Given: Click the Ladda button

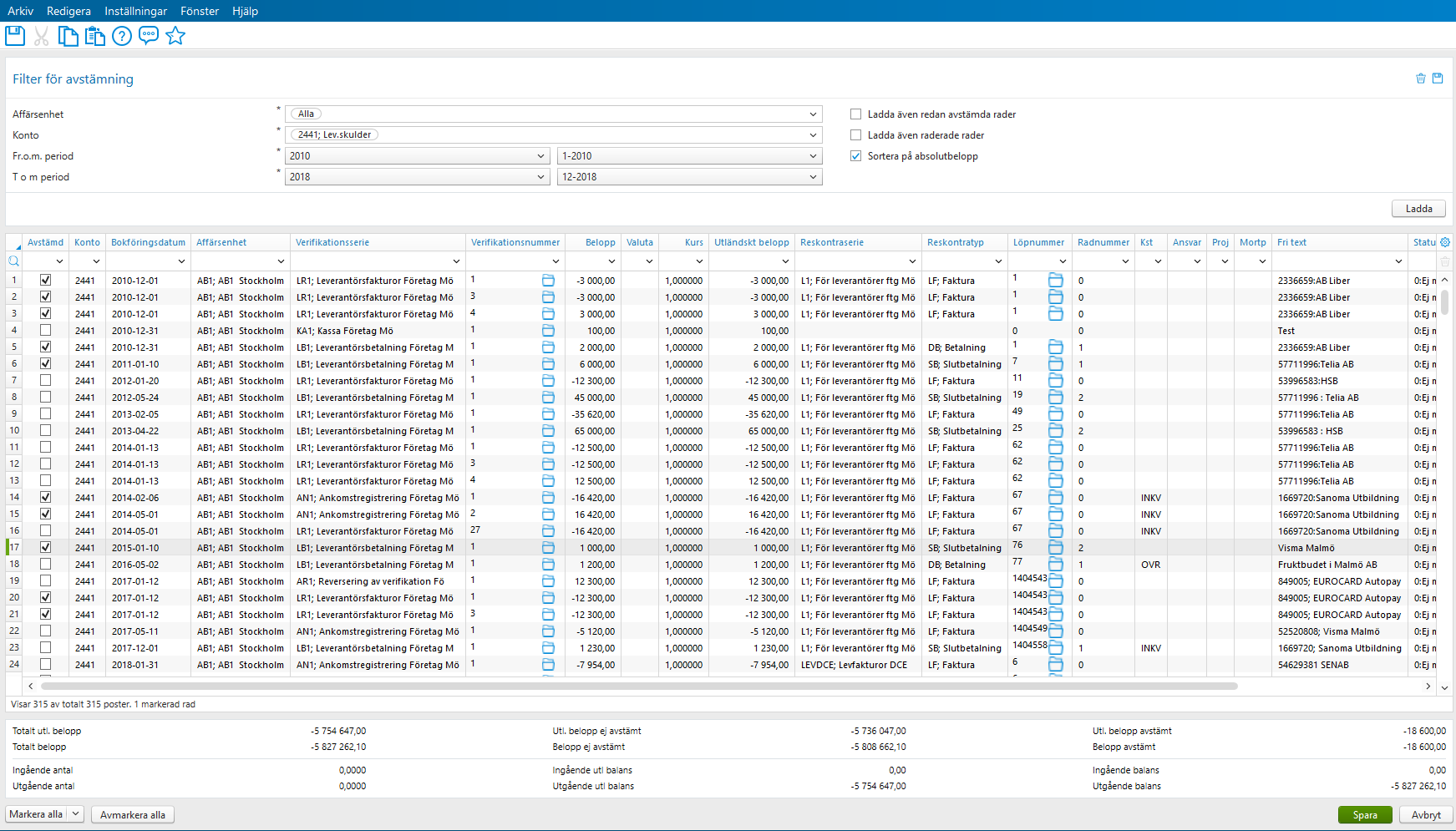Looking at the screenshot, I should coord(1418,208).
